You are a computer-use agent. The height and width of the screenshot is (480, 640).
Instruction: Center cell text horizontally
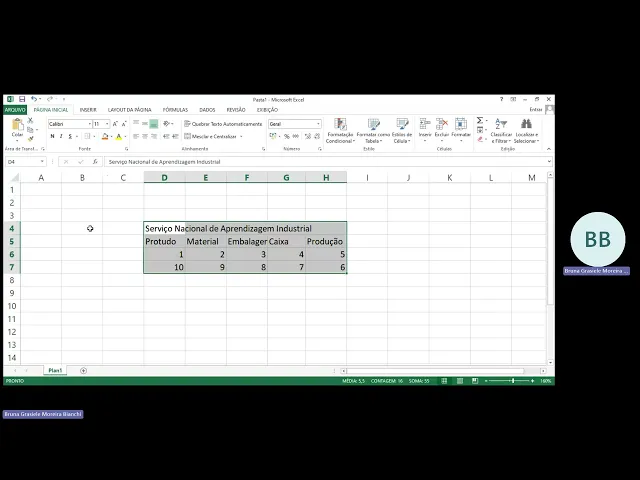(x=145, y=136)
